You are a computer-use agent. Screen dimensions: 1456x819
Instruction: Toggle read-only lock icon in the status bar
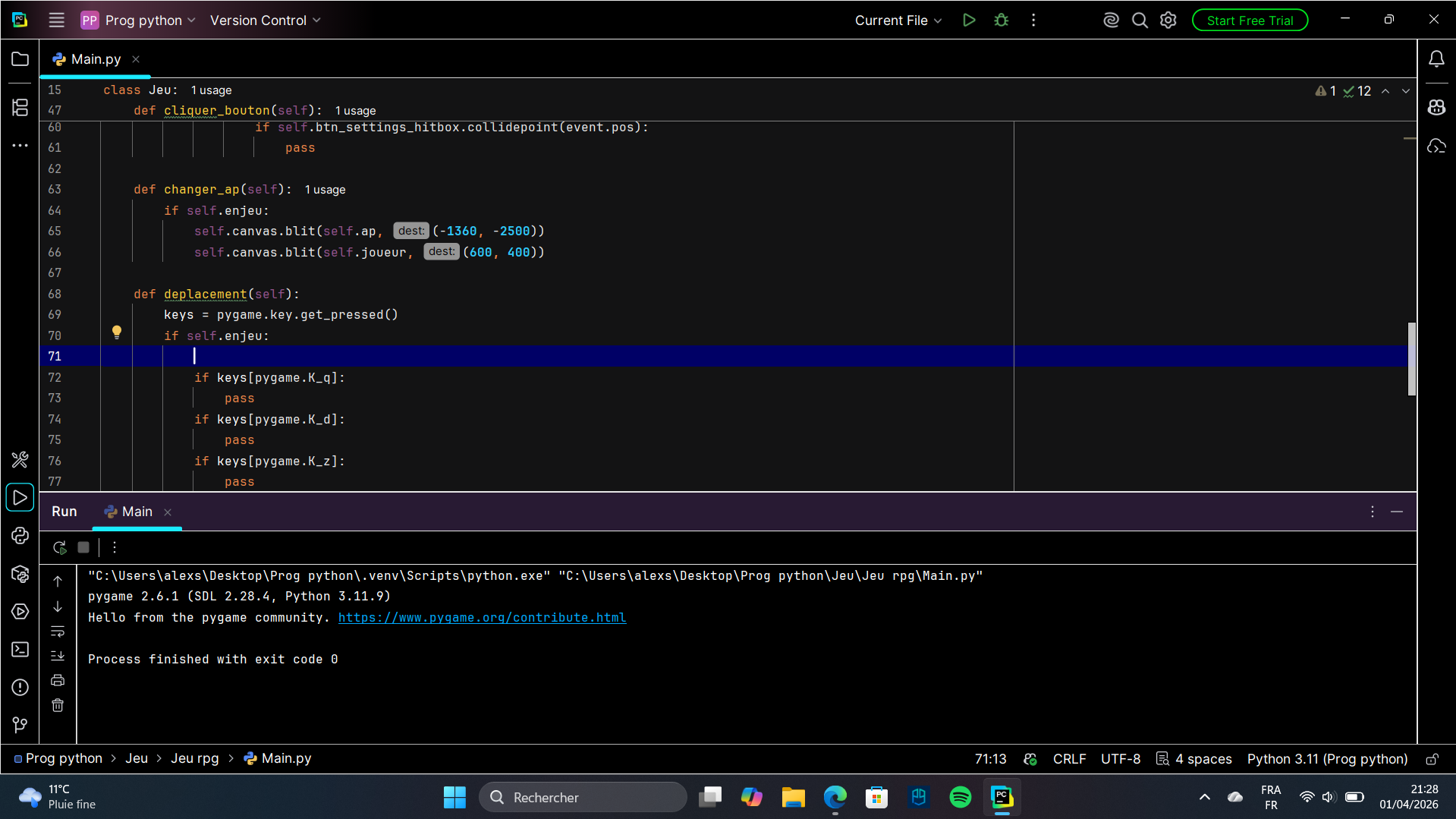point(1432,759)
